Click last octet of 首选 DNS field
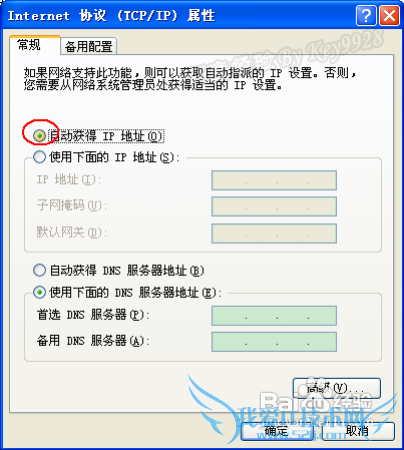Screen dimensions: 404x450 322,316
